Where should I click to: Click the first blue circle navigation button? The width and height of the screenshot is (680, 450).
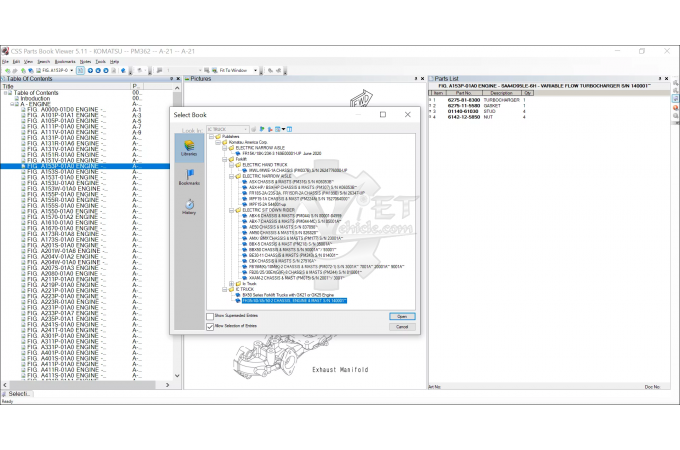(x=90, y=70)
